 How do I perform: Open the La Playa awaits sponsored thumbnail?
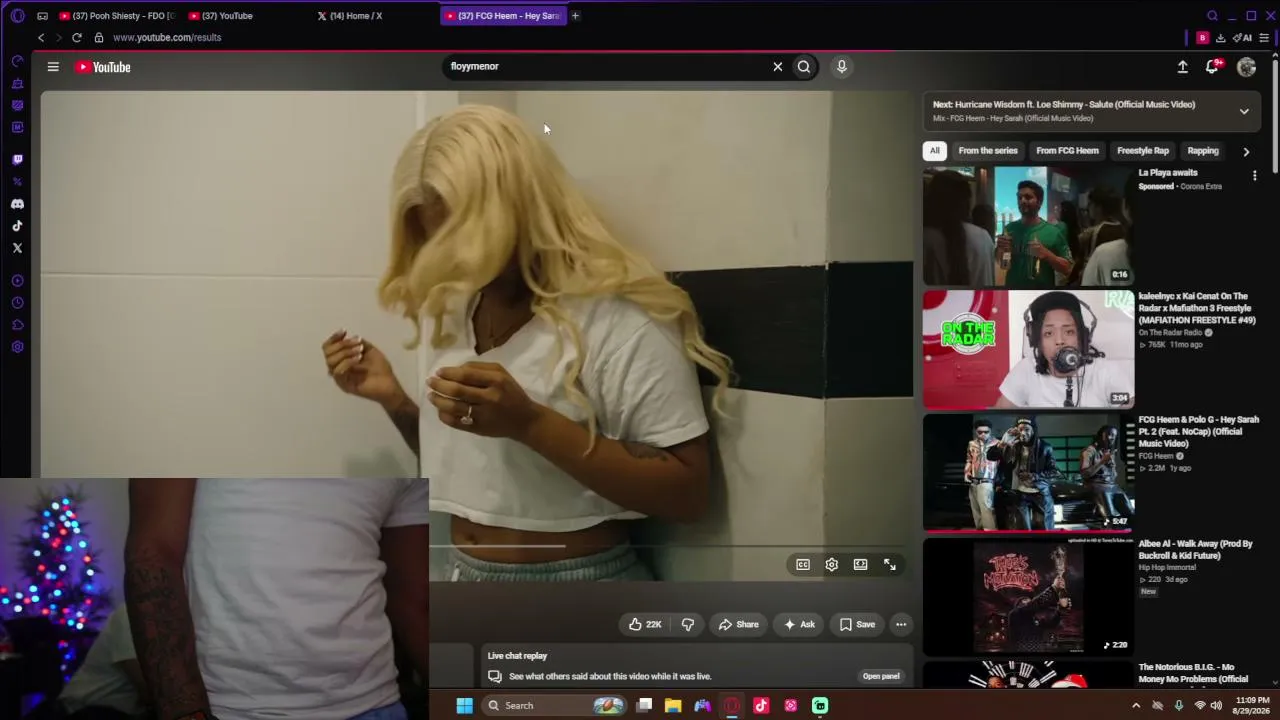click(x=1028, y=226)
